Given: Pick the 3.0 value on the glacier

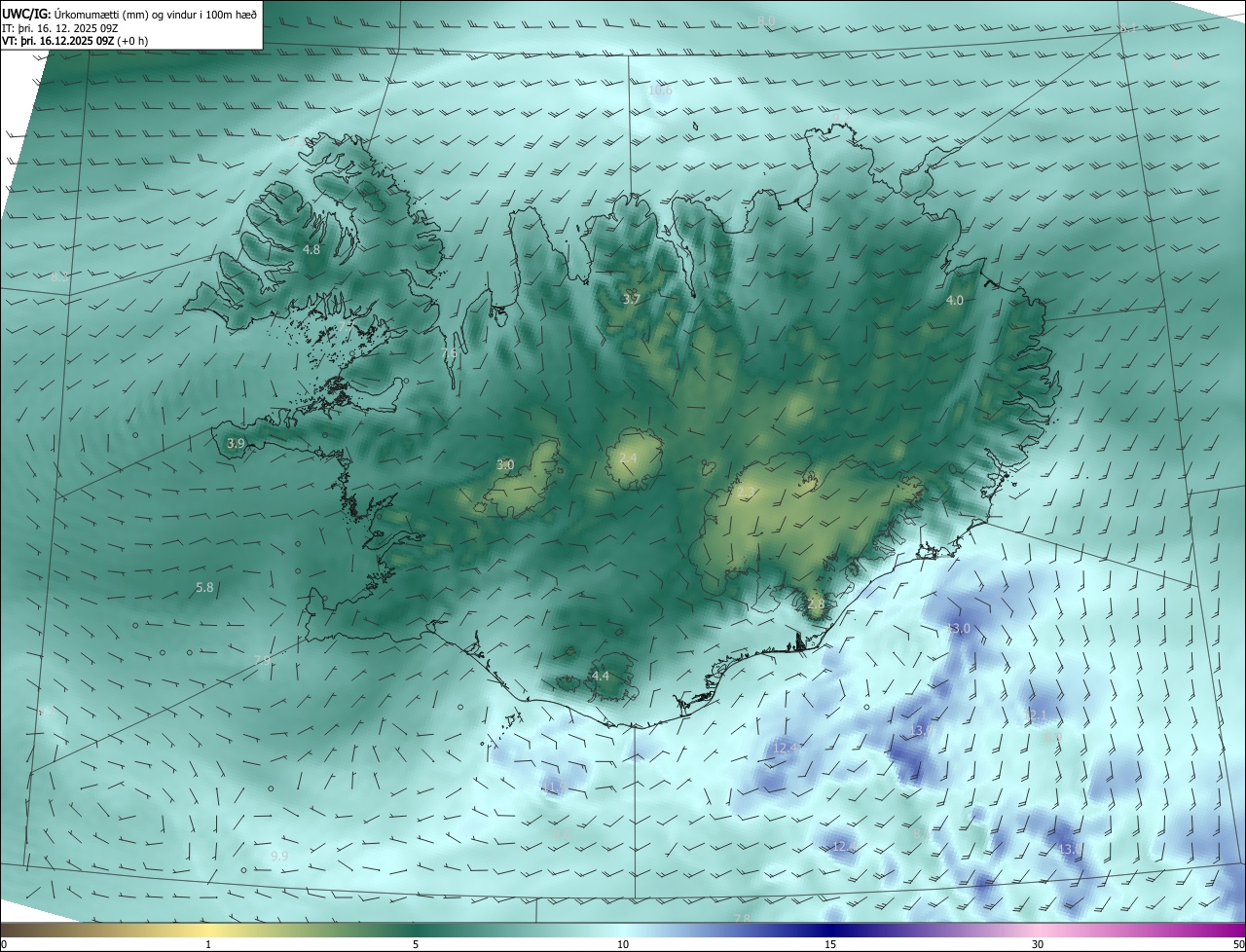Looking at the screenshot, I should (505, 465).
